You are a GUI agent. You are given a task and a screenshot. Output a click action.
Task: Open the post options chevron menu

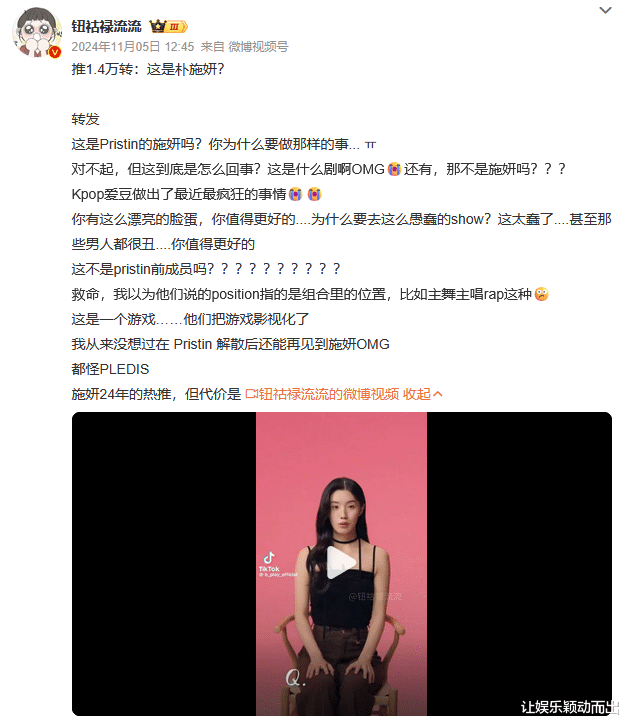[605, 10]
